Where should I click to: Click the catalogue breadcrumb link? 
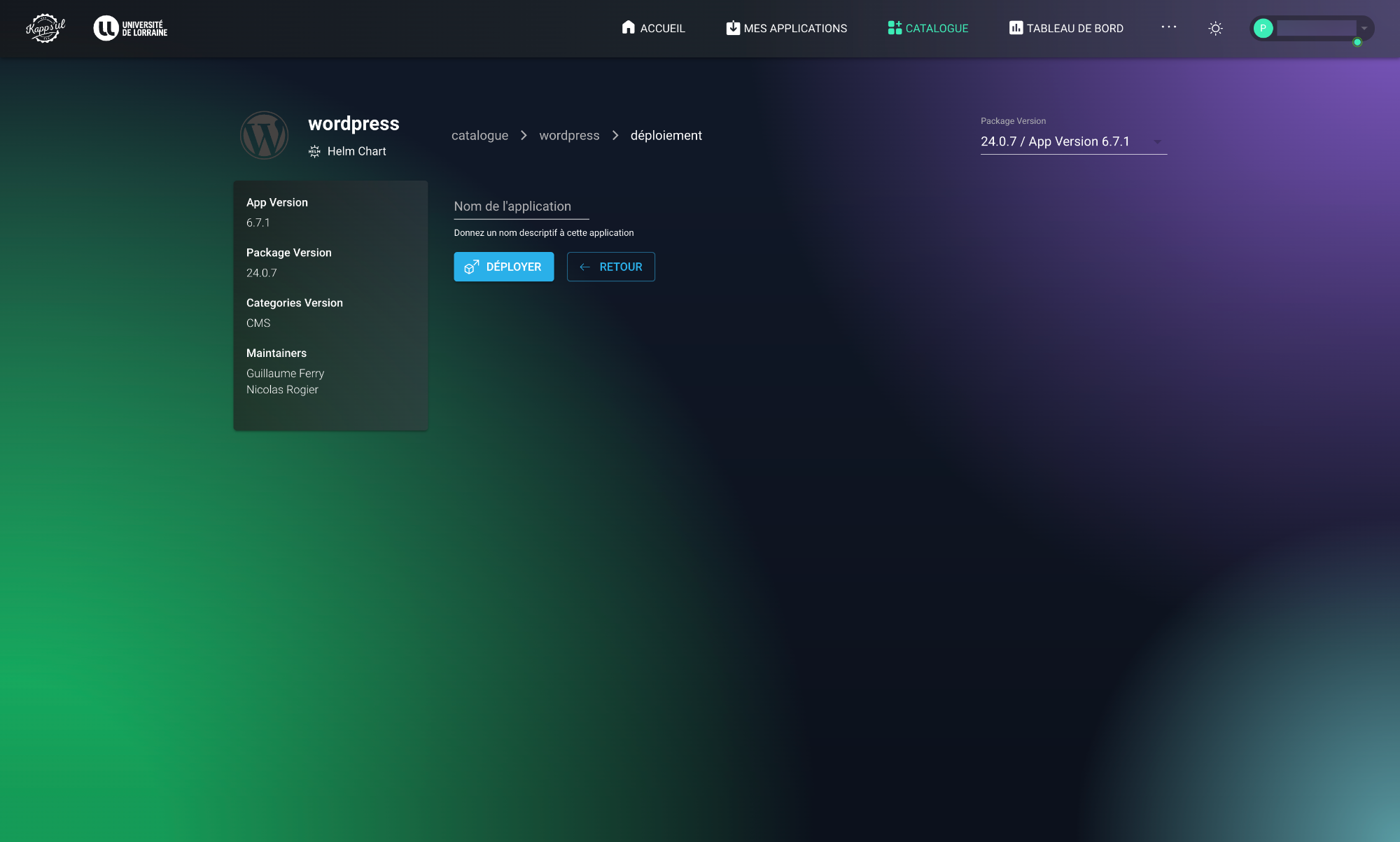(x=479, y=136)
